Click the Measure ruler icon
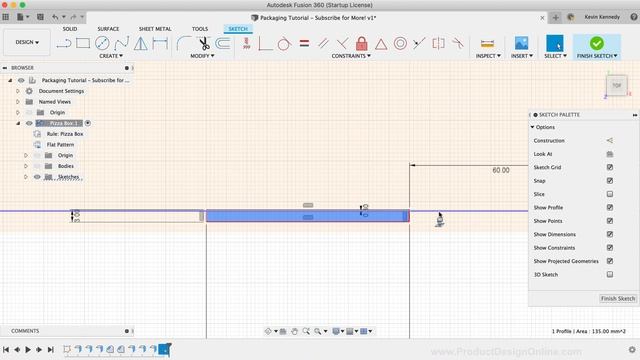 [x=487, y=44]
